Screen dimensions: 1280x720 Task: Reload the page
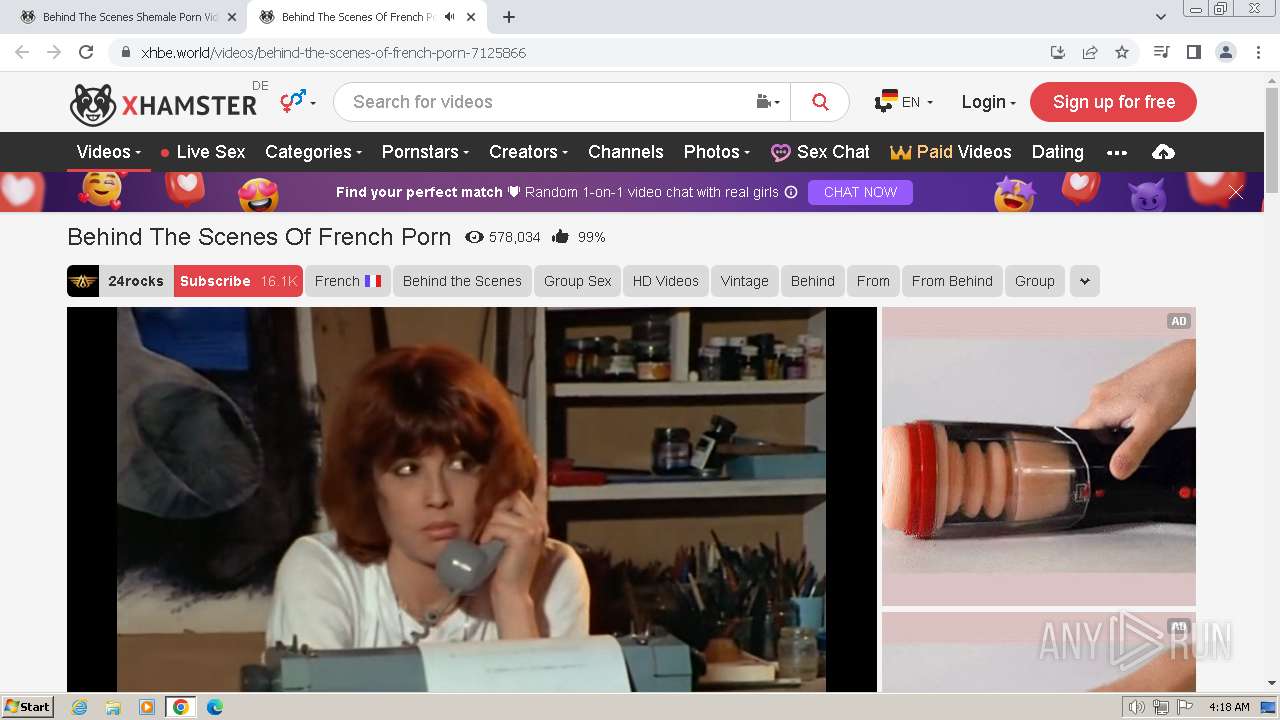[x=86, y=52]
